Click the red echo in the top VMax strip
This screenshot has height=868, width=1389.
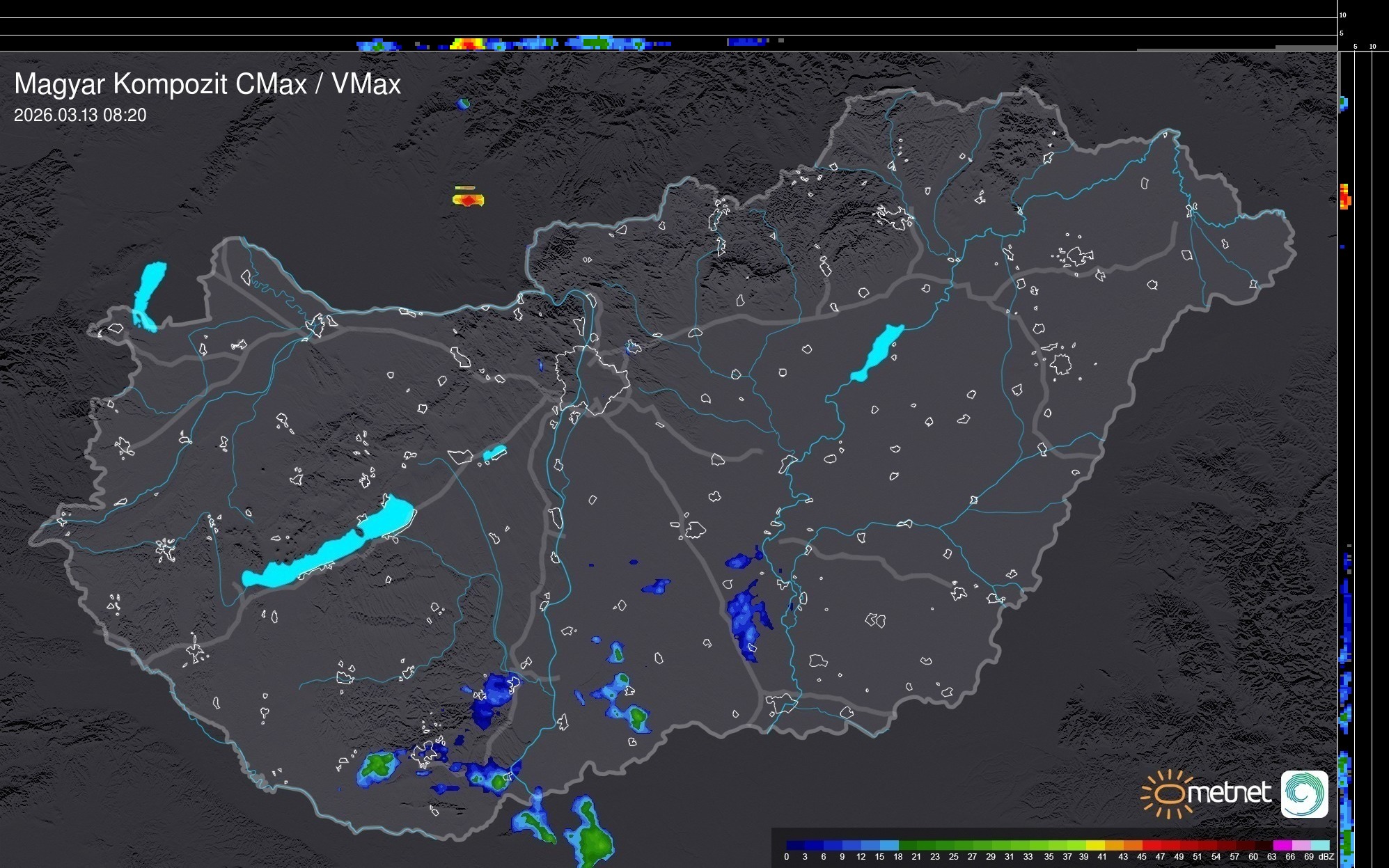471,44
